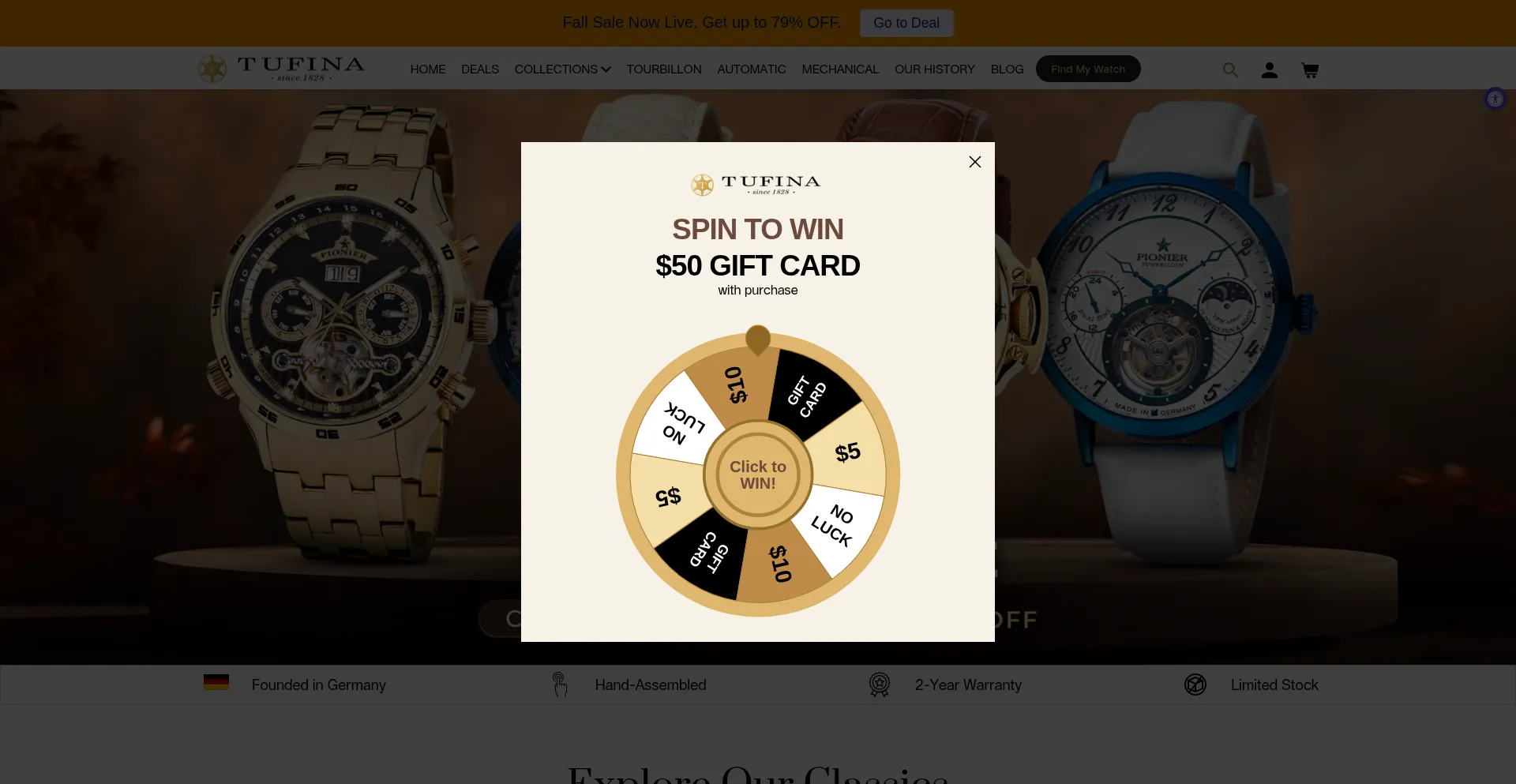The height and width of the screenshot is (784, 1516).
Task: Click the Tufina logo in header
Action: pyautogui.click(x=281, y=69)
